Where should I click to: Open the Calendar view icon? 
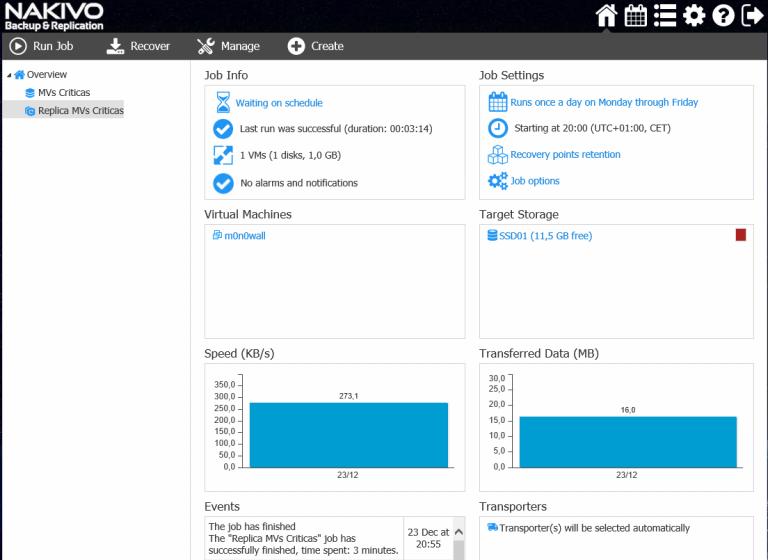pos(635,15)
